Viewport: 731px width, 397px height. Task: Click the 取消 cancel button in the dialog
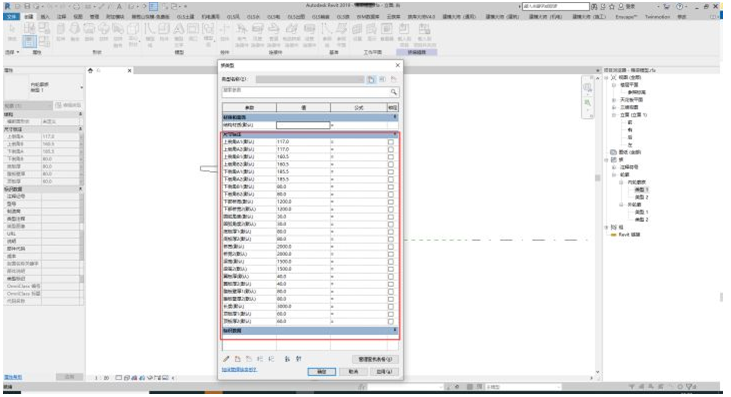pyautogui.click(x=353, y=371)
